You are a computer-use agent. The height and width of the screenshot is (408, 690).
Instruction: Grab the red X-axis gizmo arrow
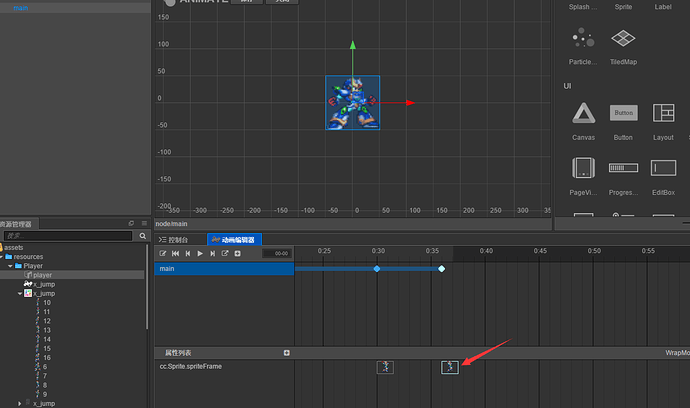pos(410,103)
